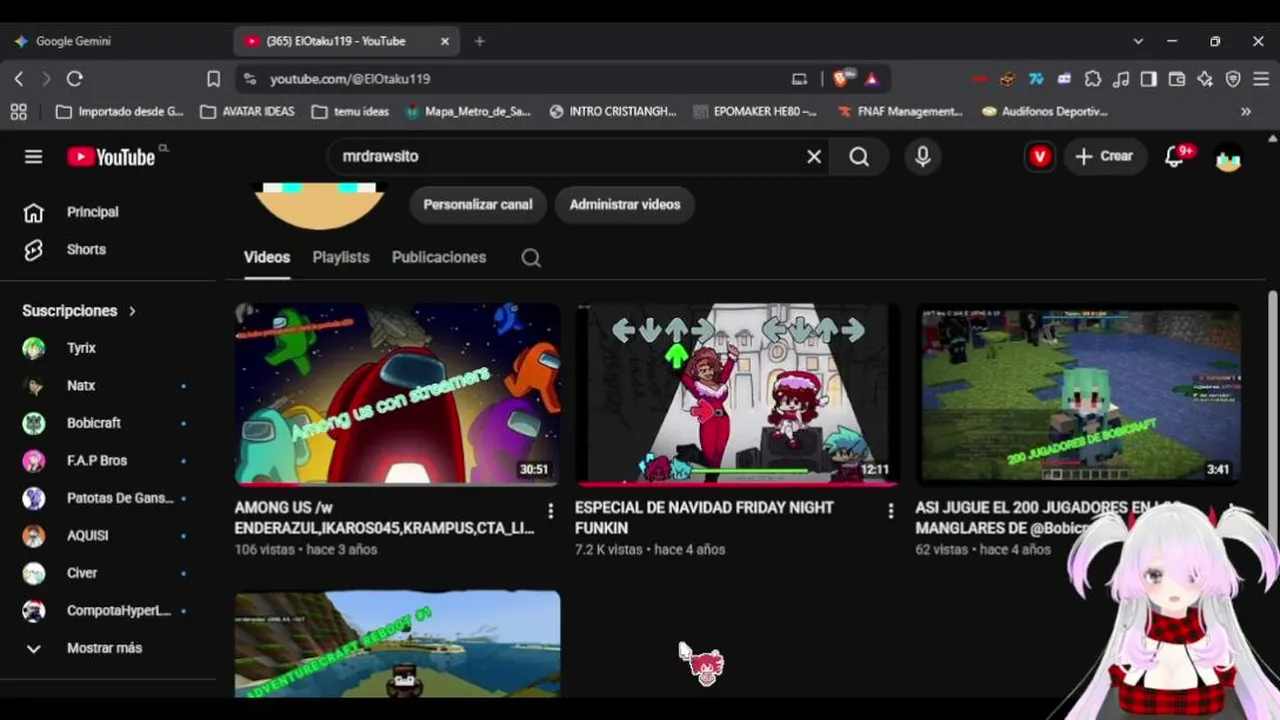The image size is (1280, 720).
Task: Open the tab search dropdown arrow
Action: 1138,41
